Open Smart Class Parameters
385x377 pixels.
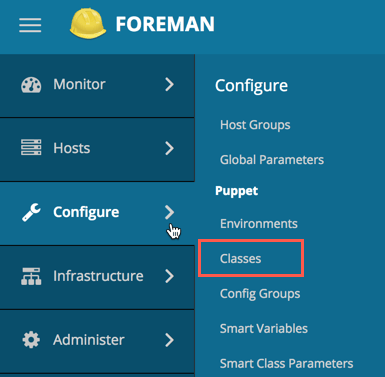point(286,363)
